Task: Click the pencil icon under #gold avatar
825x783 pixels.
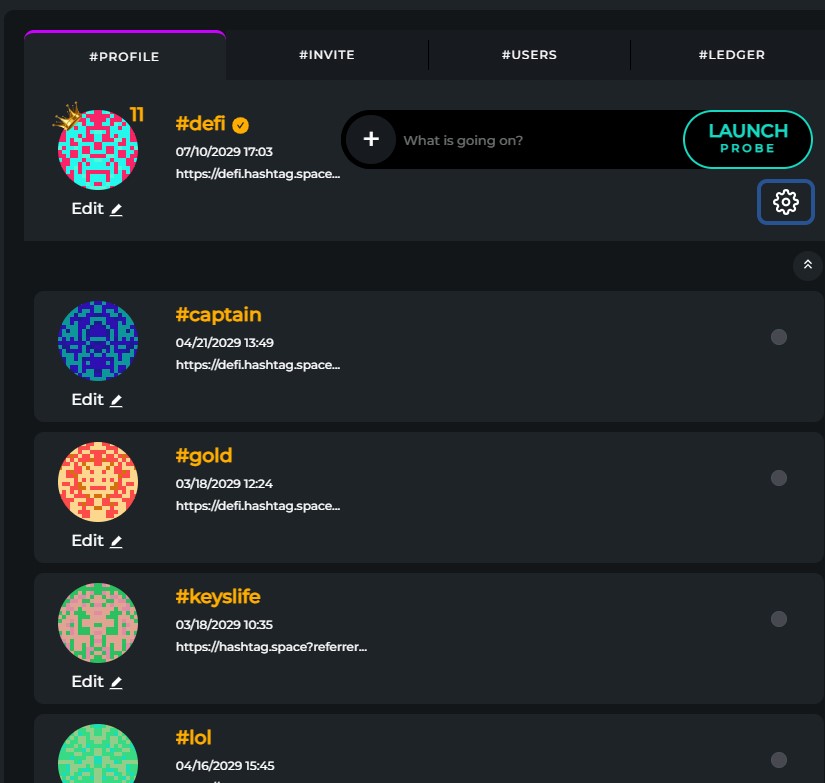Action: point(116,541)
